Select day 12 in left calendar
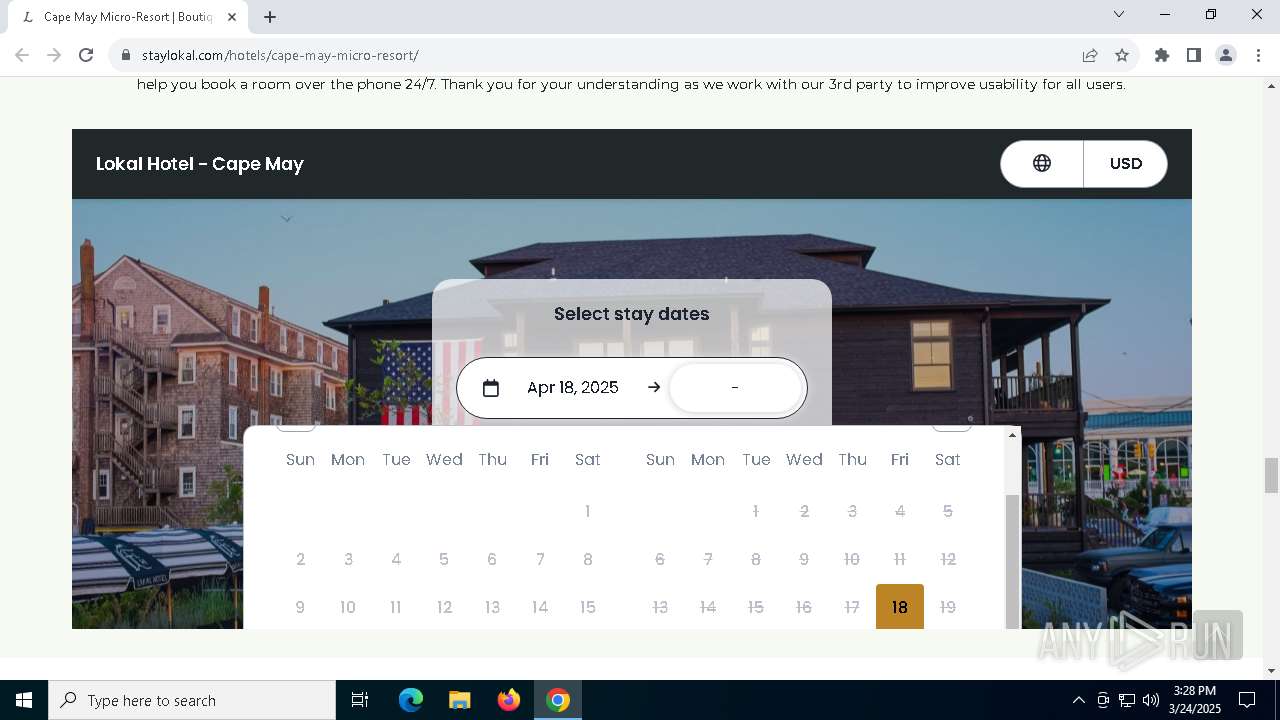 point(444,607)
